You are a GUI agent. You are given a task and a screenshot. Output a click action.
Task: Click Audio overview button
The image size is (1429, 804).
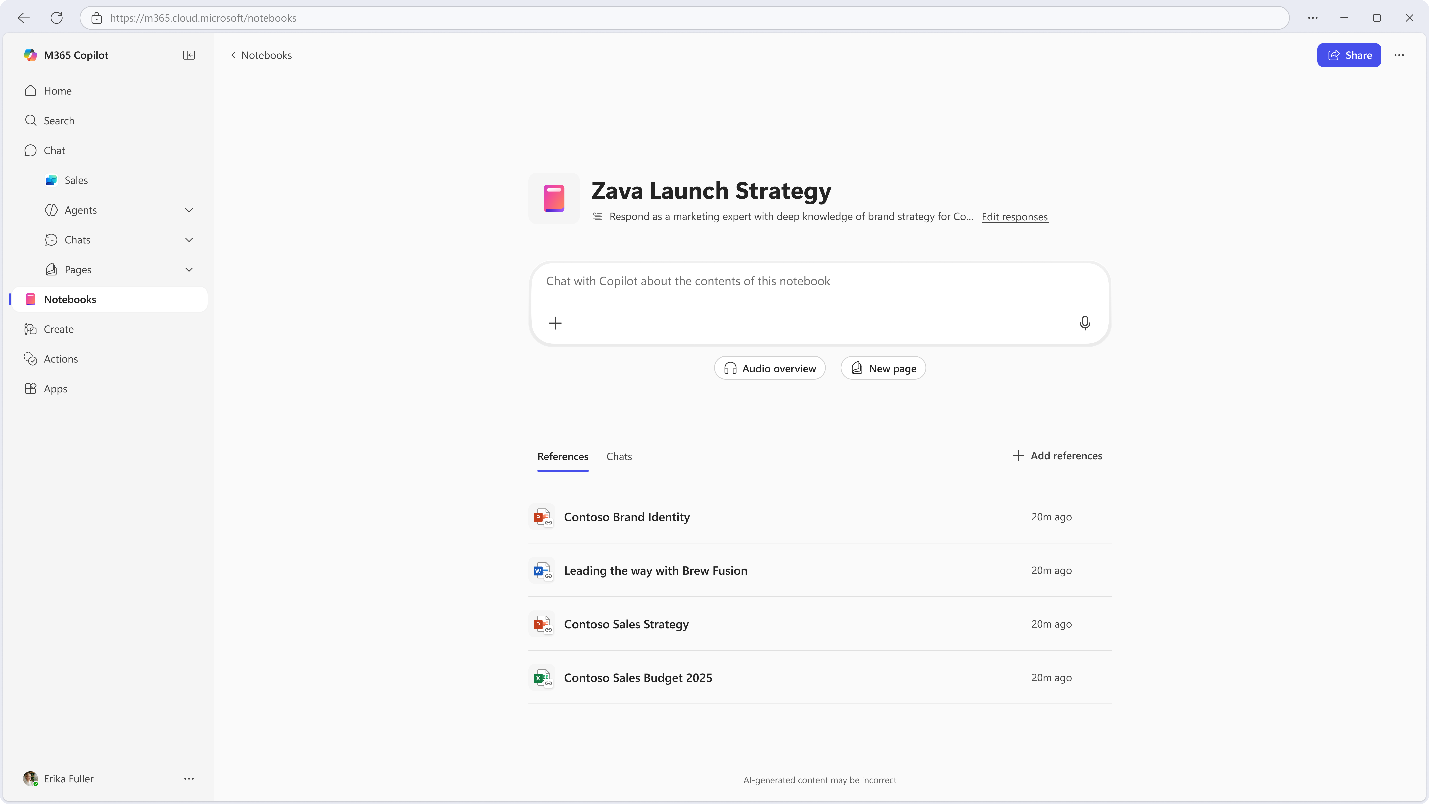click(x=770, y=369)
